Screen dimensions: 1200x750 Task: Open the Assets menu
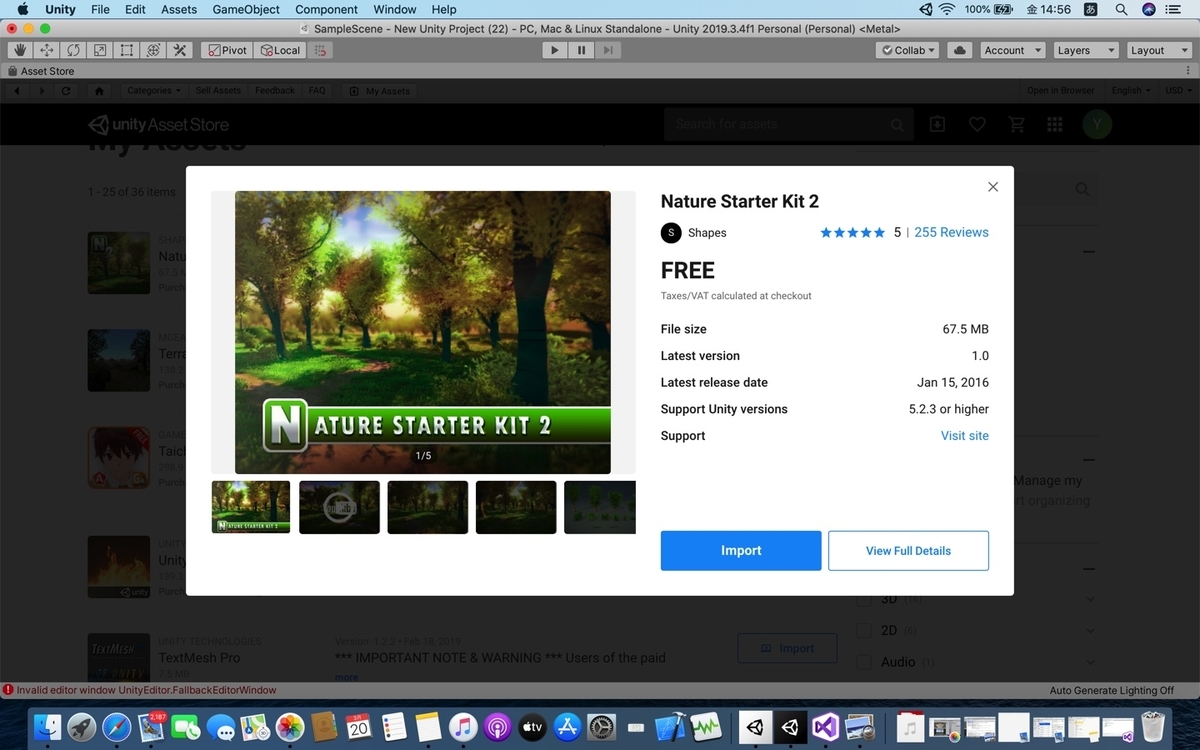click(179, 9)
